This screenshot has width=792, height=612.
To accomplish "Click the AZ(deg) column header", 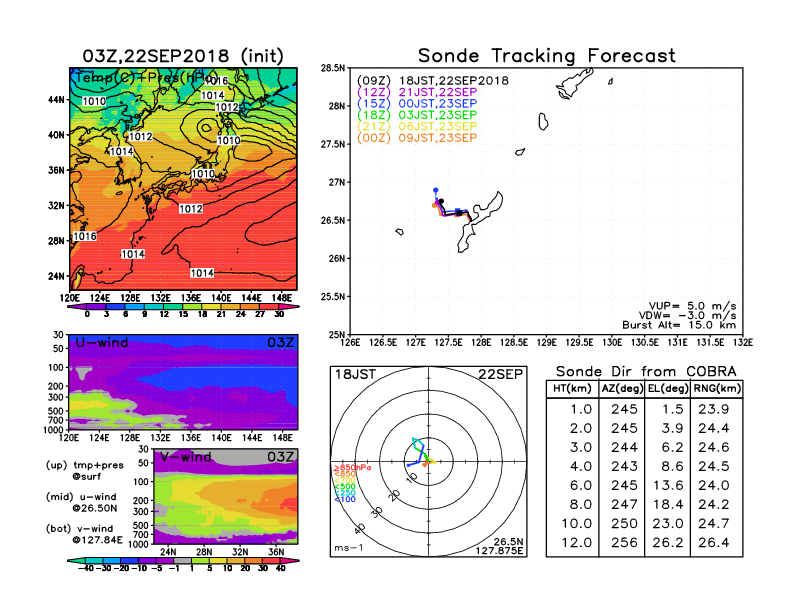I will [622, 388].
